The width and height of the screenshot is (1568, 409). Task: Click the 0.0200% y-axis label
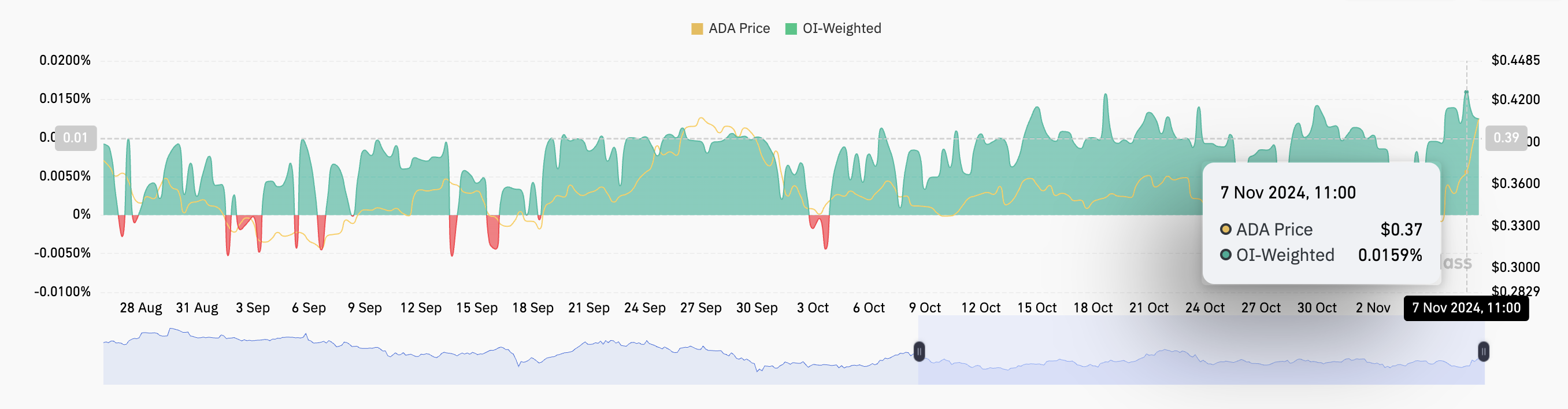[65, 60]
